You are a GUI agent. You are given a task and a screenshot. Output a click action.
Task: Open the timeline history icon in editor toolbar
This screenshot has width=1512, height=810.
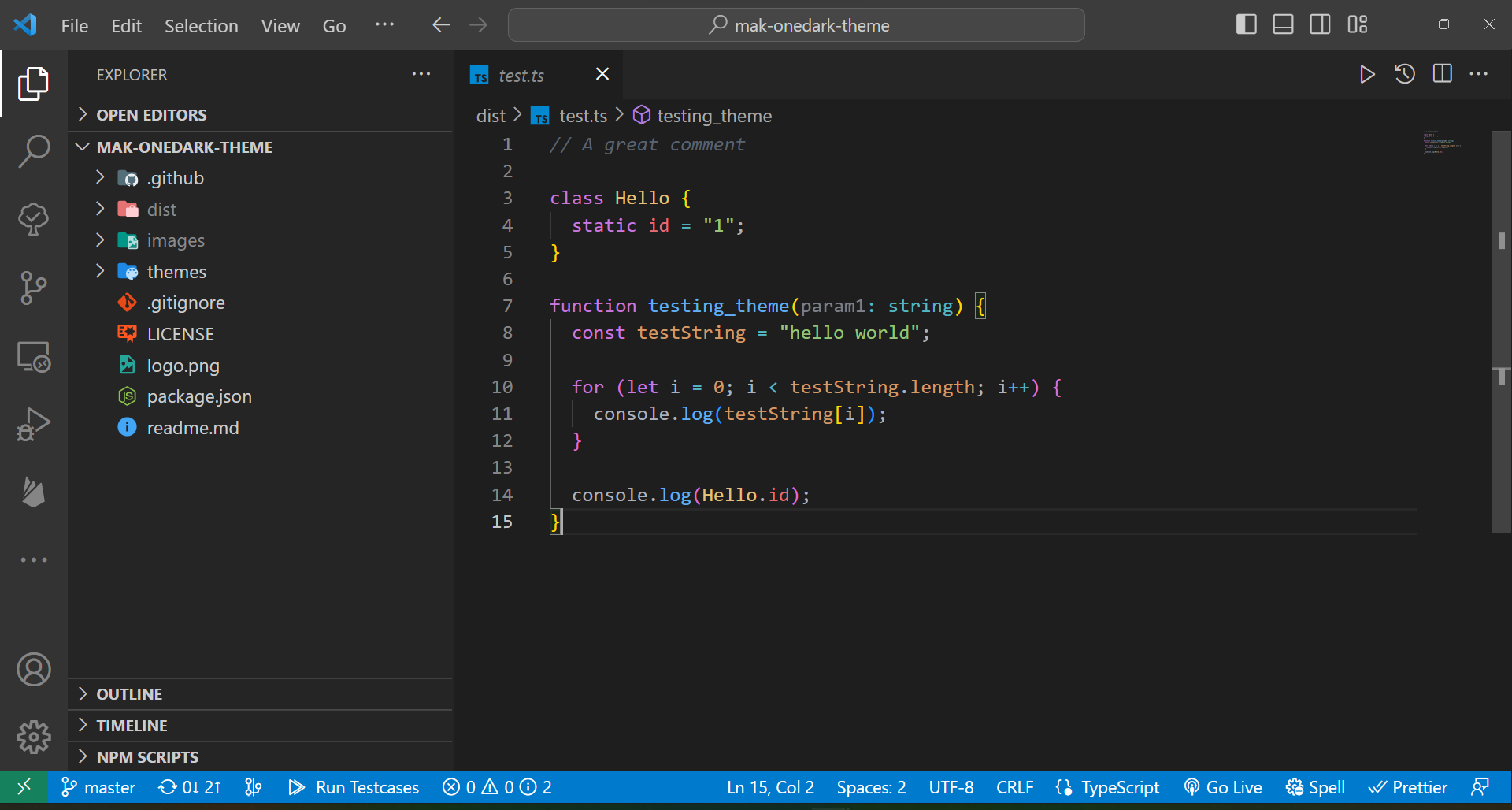[x=1405, y=74]
